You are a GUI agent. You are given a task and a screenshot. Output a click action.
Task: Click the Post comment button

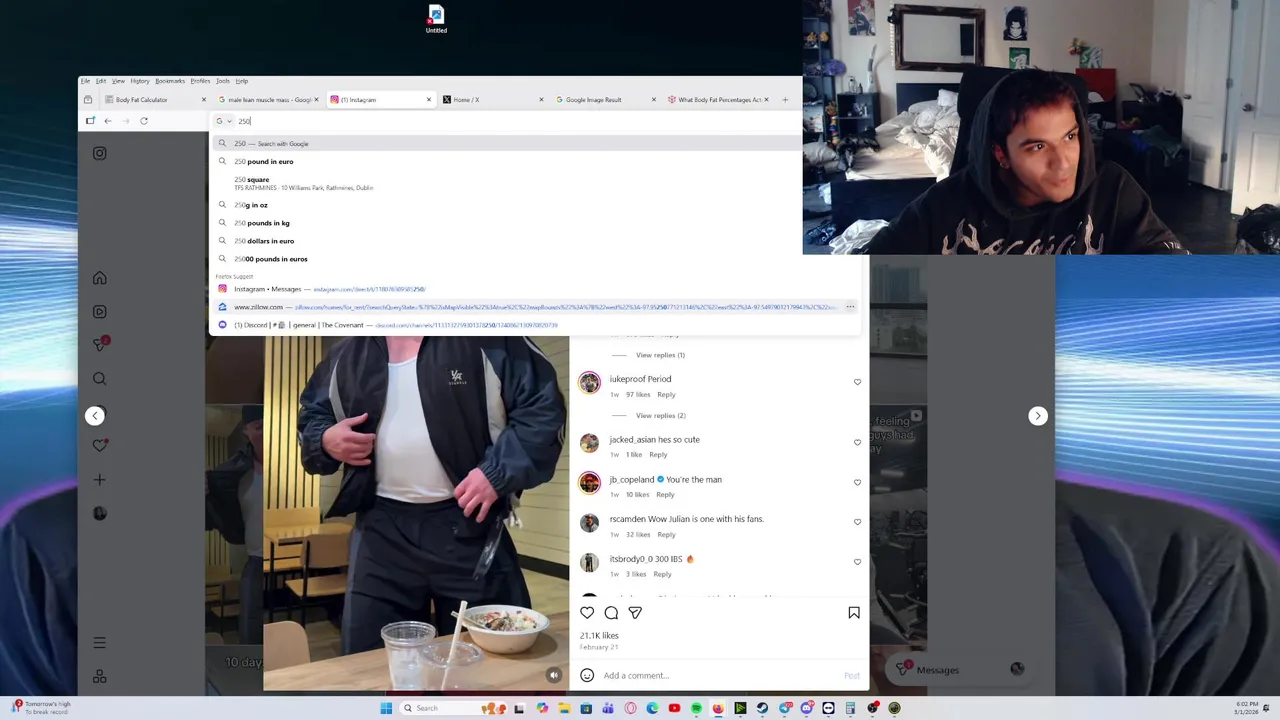click(851, 675)
